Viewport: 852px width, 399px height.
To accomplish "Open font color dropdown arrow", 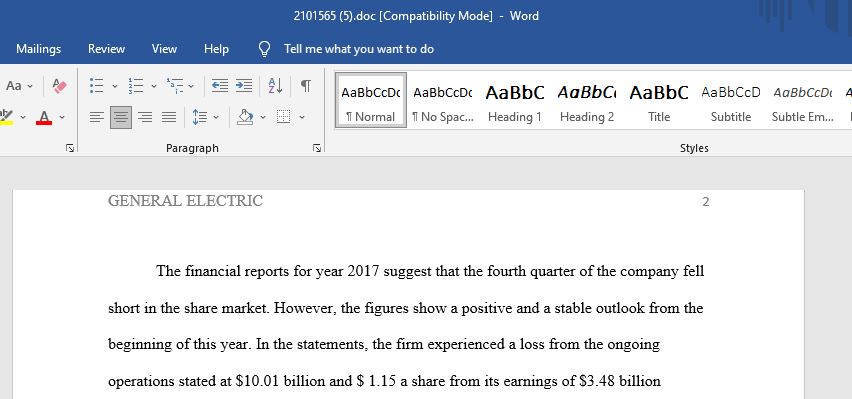I will pyautogui.click(x=62, y=117).
